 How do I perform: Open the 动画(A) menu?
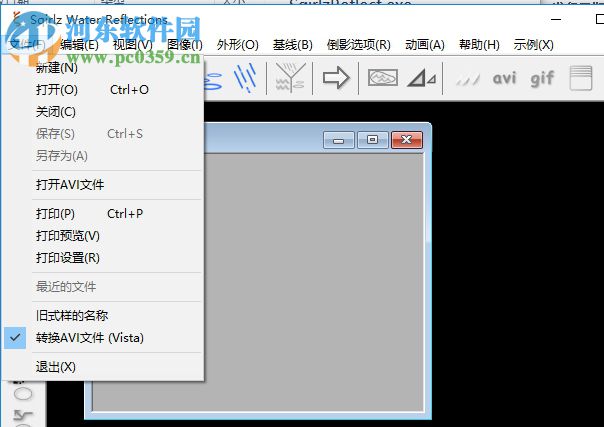(424, 45)
